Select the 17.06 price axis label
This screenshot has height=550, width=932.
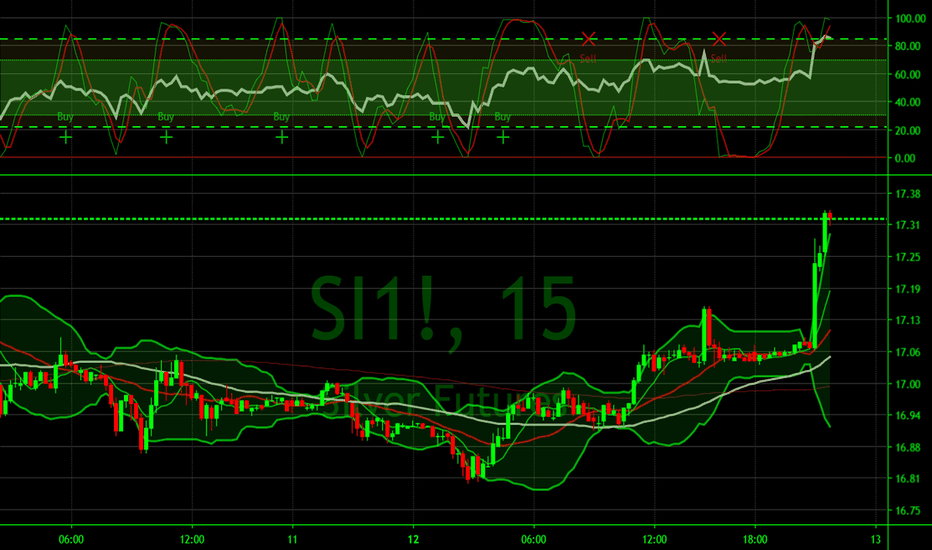tap(908, 353)
